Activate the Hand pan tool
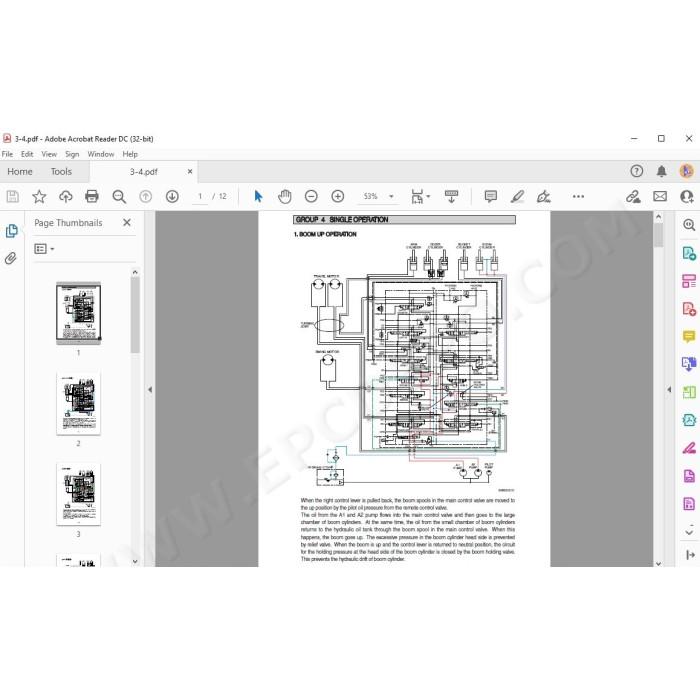700x700 pixels. coord(284,196)
